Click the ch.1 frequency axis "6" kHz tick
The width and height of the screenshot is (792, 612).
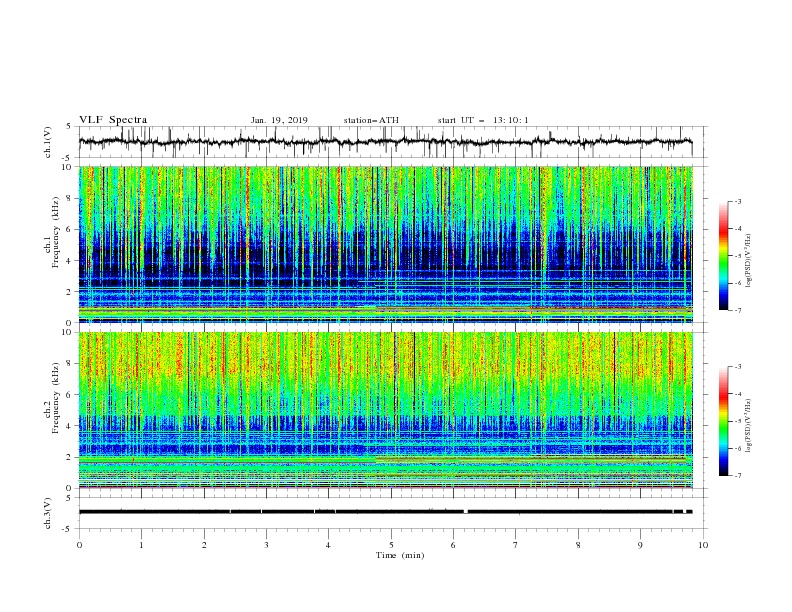pyautogui.click(x=70, y=229)
